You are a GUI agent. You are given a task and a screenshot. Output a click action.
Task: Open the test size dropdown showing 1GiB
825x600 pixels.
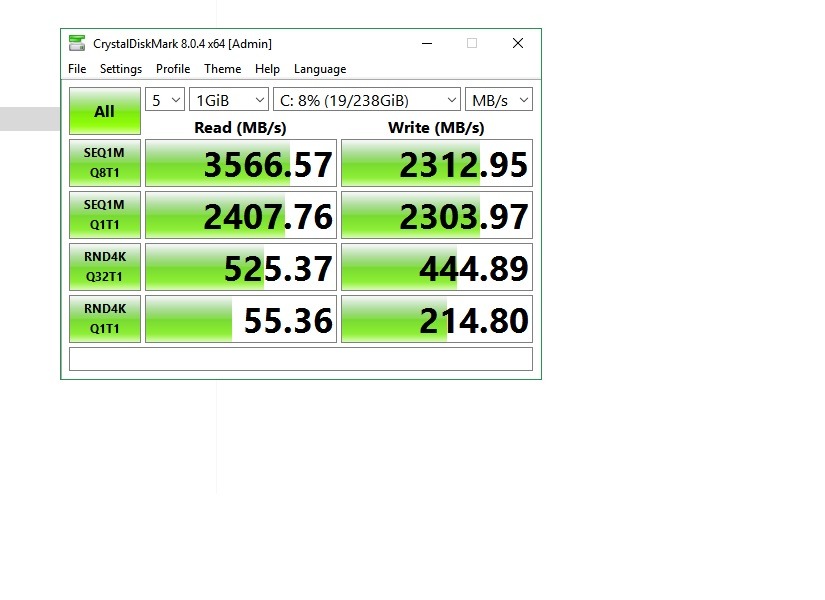tap(229, 99)
